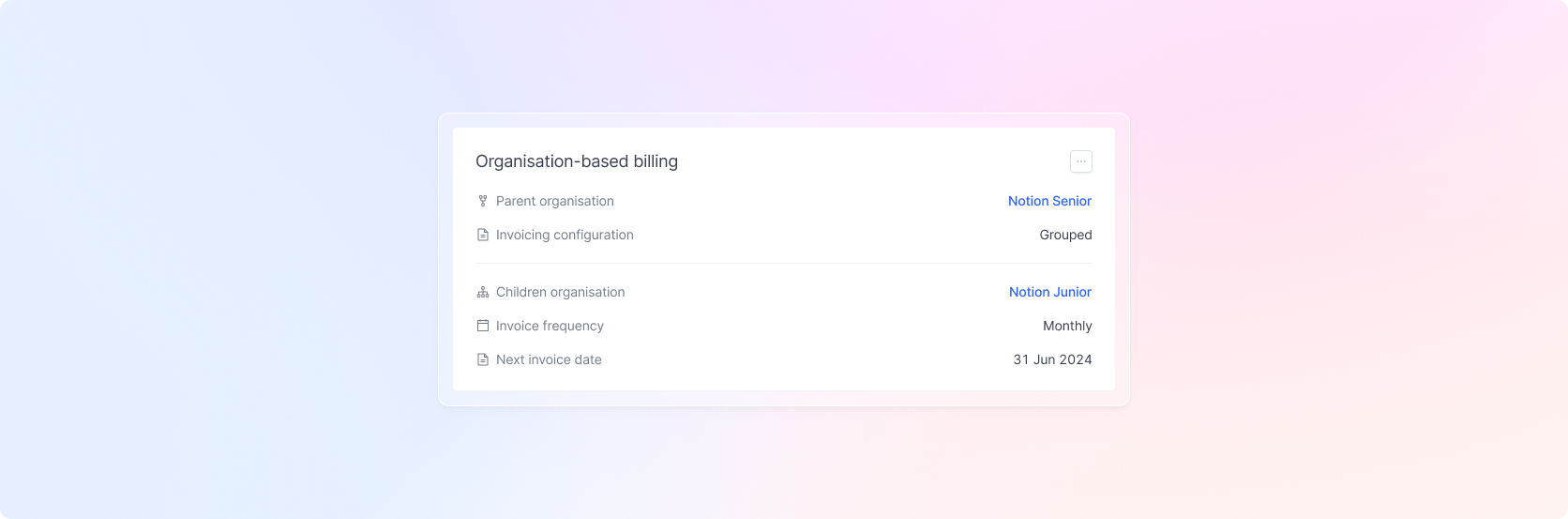This screenshot has height=519, width=1568.
Task: Select the Children organisation label
Action: (x=560, y=292)
